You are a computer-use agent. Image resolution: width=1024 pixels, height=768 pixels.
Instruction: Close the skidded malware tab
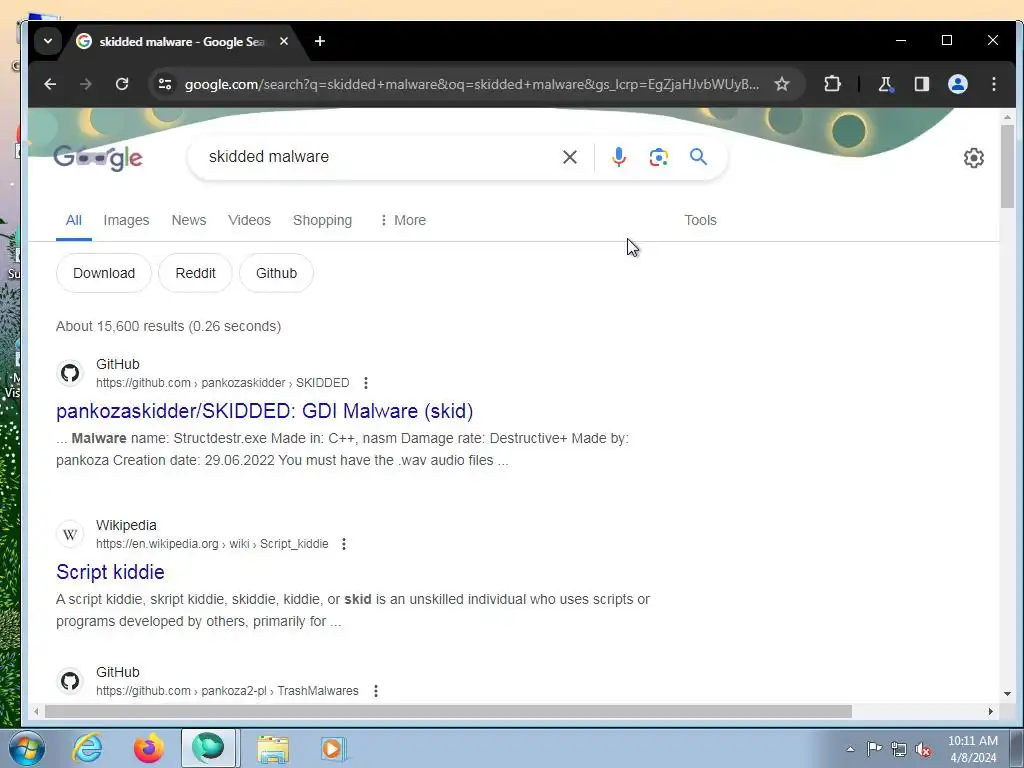click(x=283, y=41)
